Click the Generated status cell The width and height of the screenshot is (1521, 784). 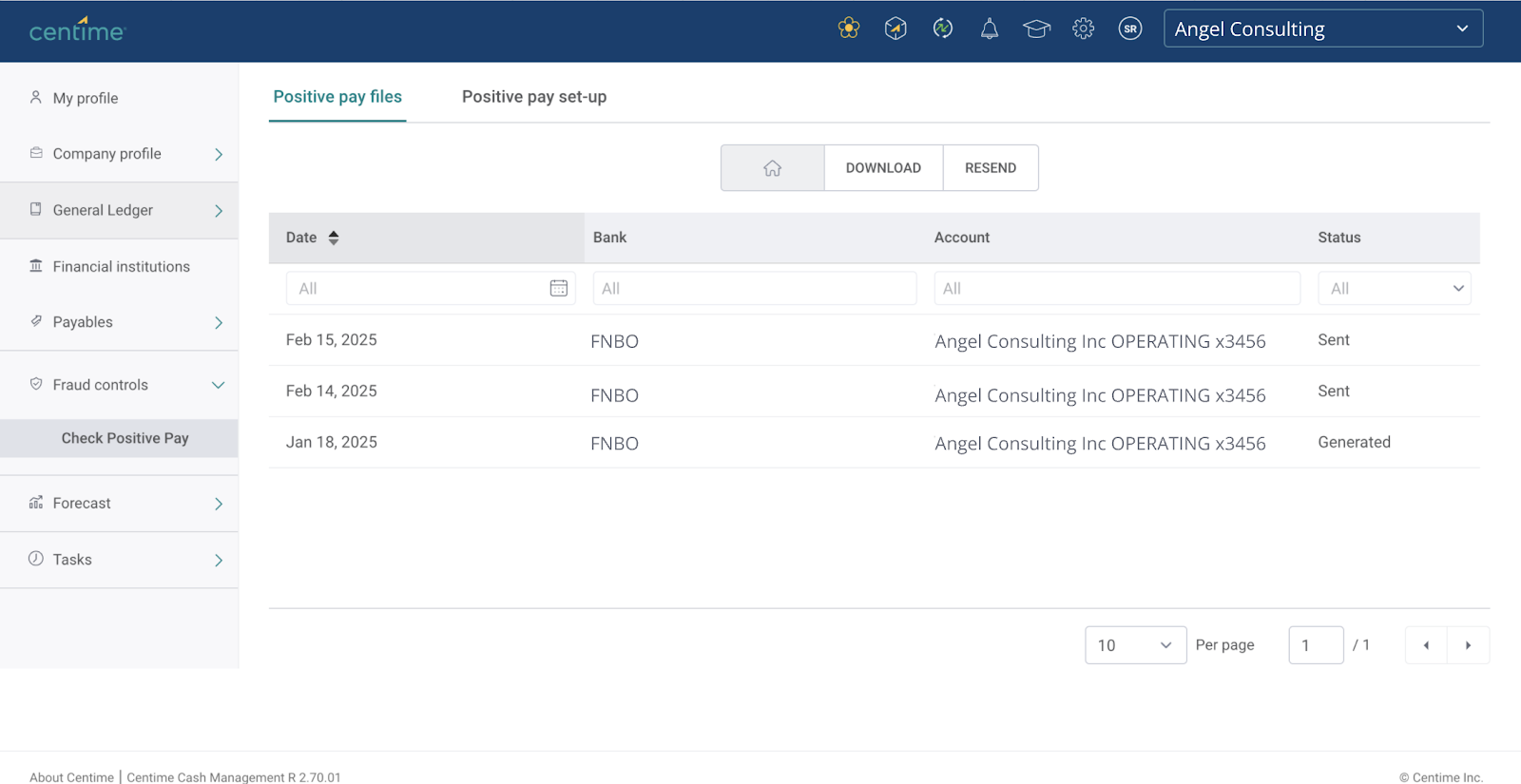1354,443
